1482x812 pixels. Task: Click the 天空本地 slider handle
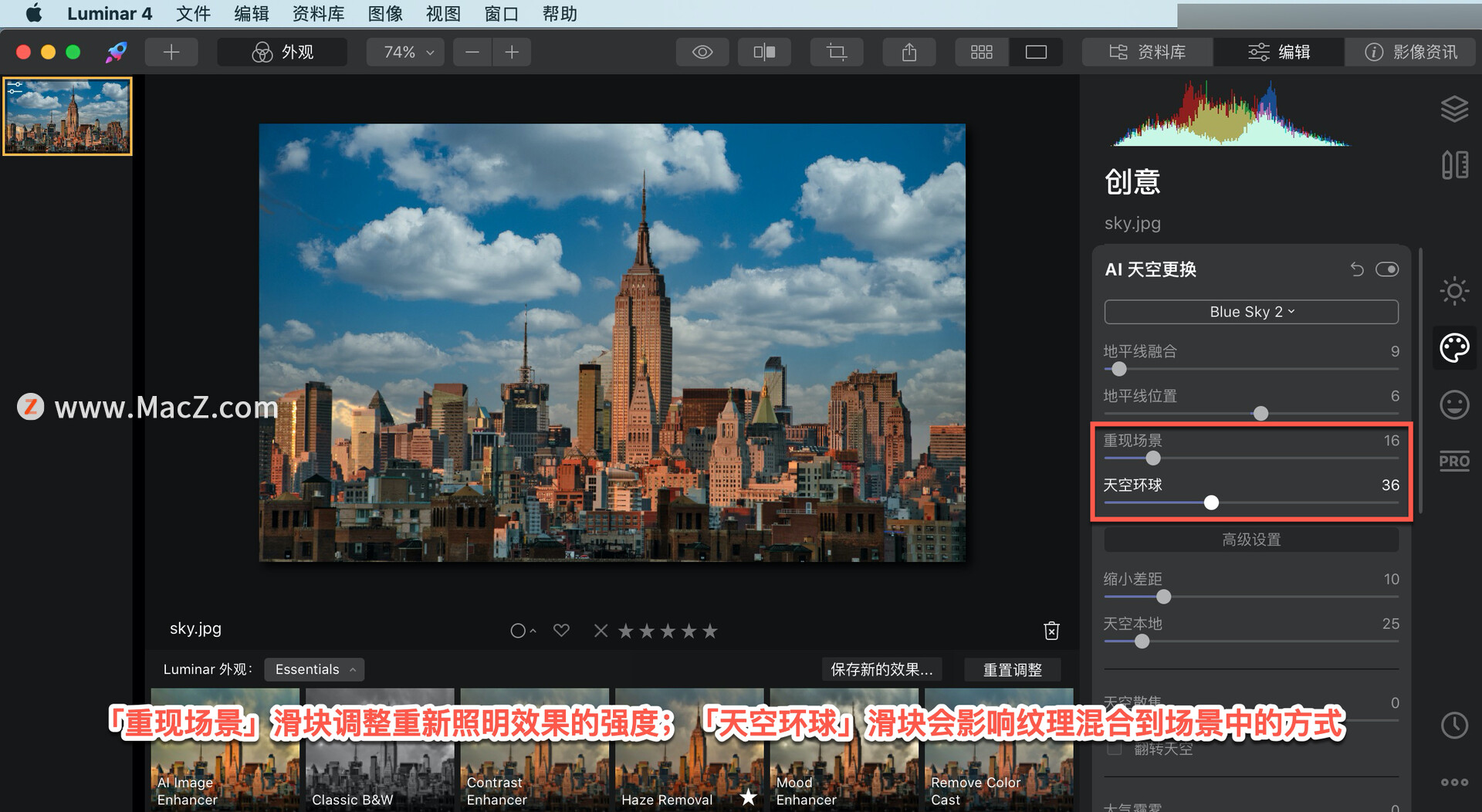click(x=1142, y=641)
